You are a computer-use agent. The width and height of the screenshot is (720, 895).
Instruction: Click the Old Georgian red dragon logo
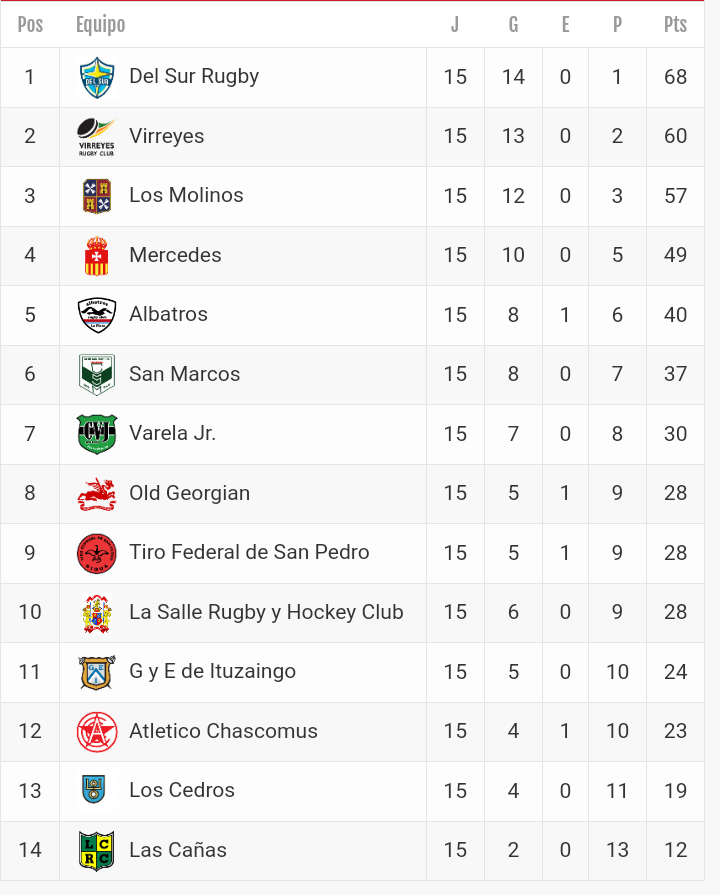coord(97,494)
